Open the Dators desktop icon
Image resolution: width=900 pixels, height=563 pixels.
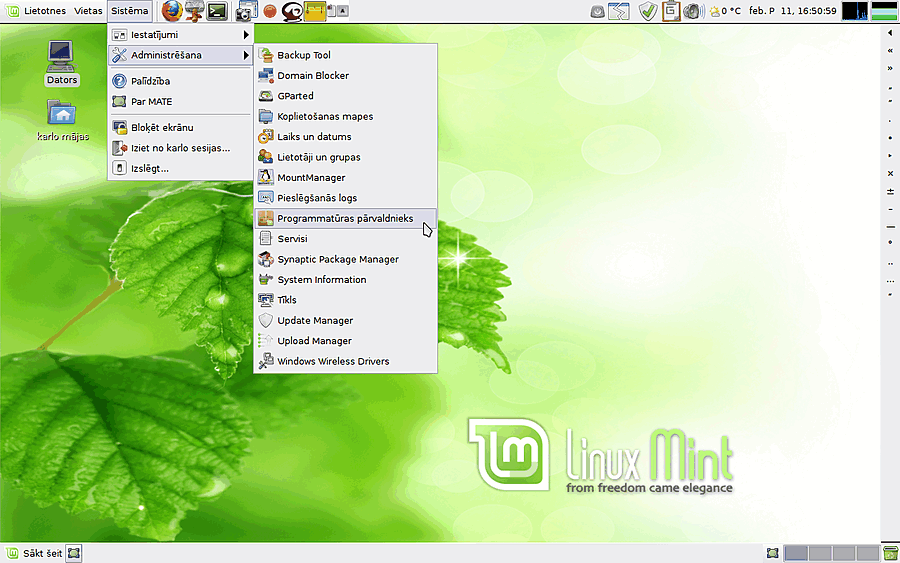pyautogui.click(x=61, y=63)
